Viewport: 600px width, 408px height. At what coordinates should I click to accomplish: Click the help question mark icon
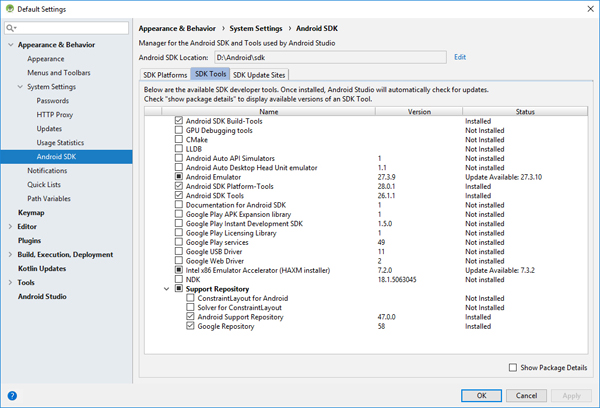[x=11, y=395]
